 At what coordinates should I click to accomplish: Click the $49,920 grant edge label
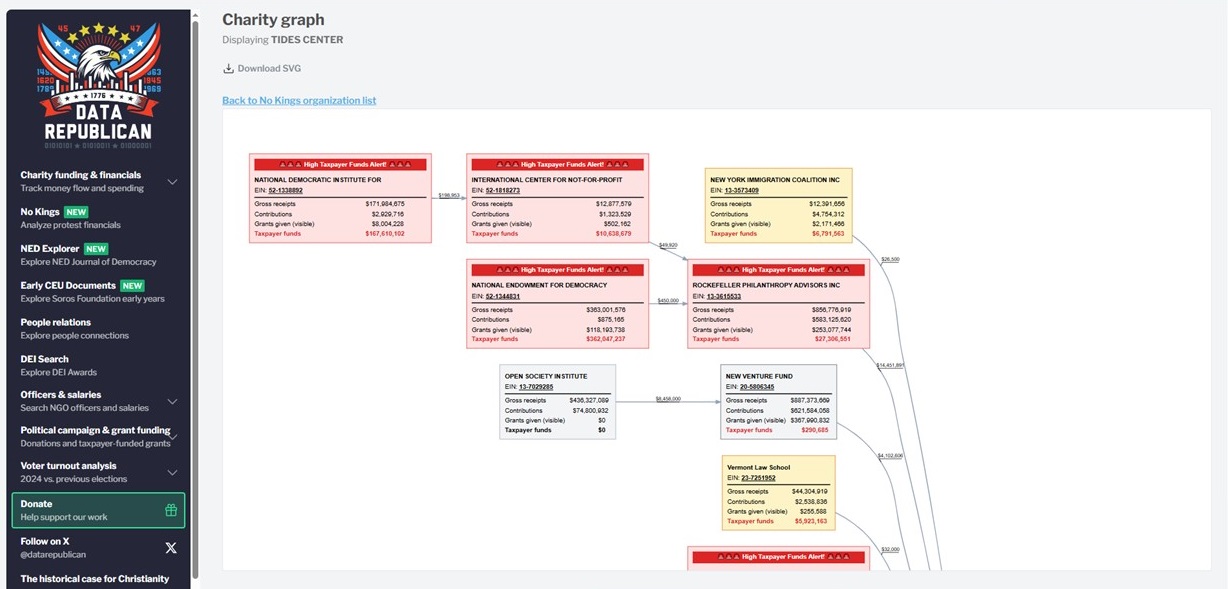pos(669,245)
